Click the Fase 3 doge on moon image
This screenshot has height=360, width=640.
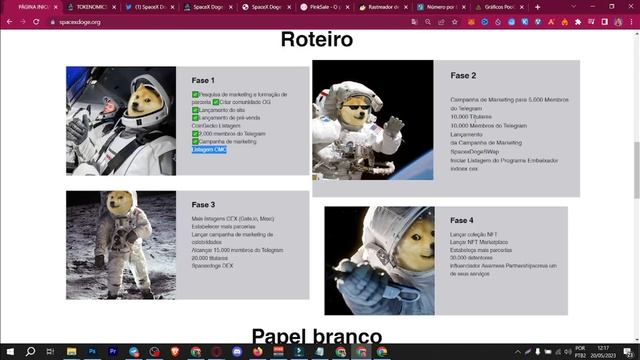click(x=121, y=245)
